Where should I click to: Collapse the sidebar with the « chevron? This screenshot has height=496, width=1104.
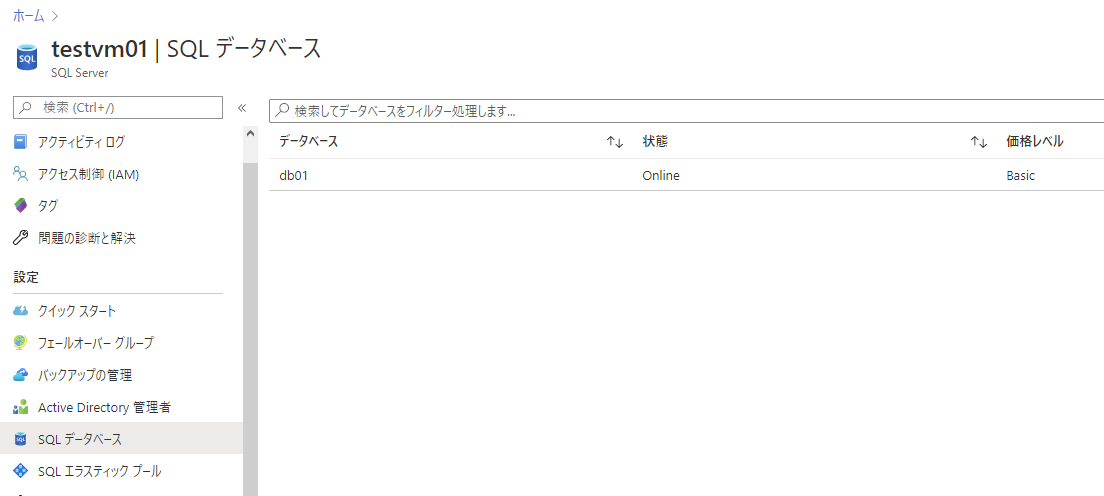(x=242, y=108)
